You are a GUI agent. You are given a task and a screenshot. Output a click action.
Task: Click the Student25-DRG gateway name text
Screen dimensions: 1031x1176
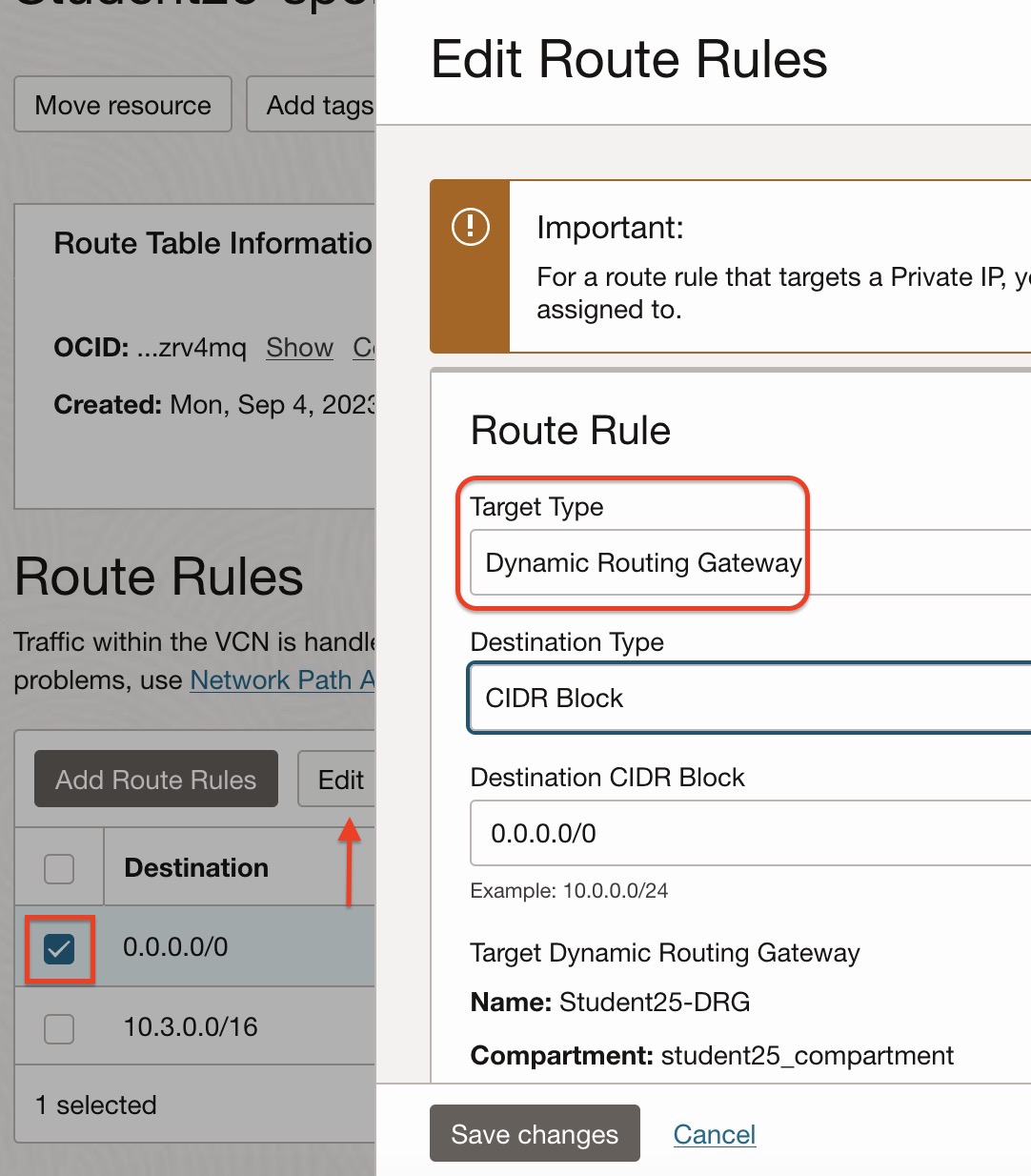(655, 1003)
